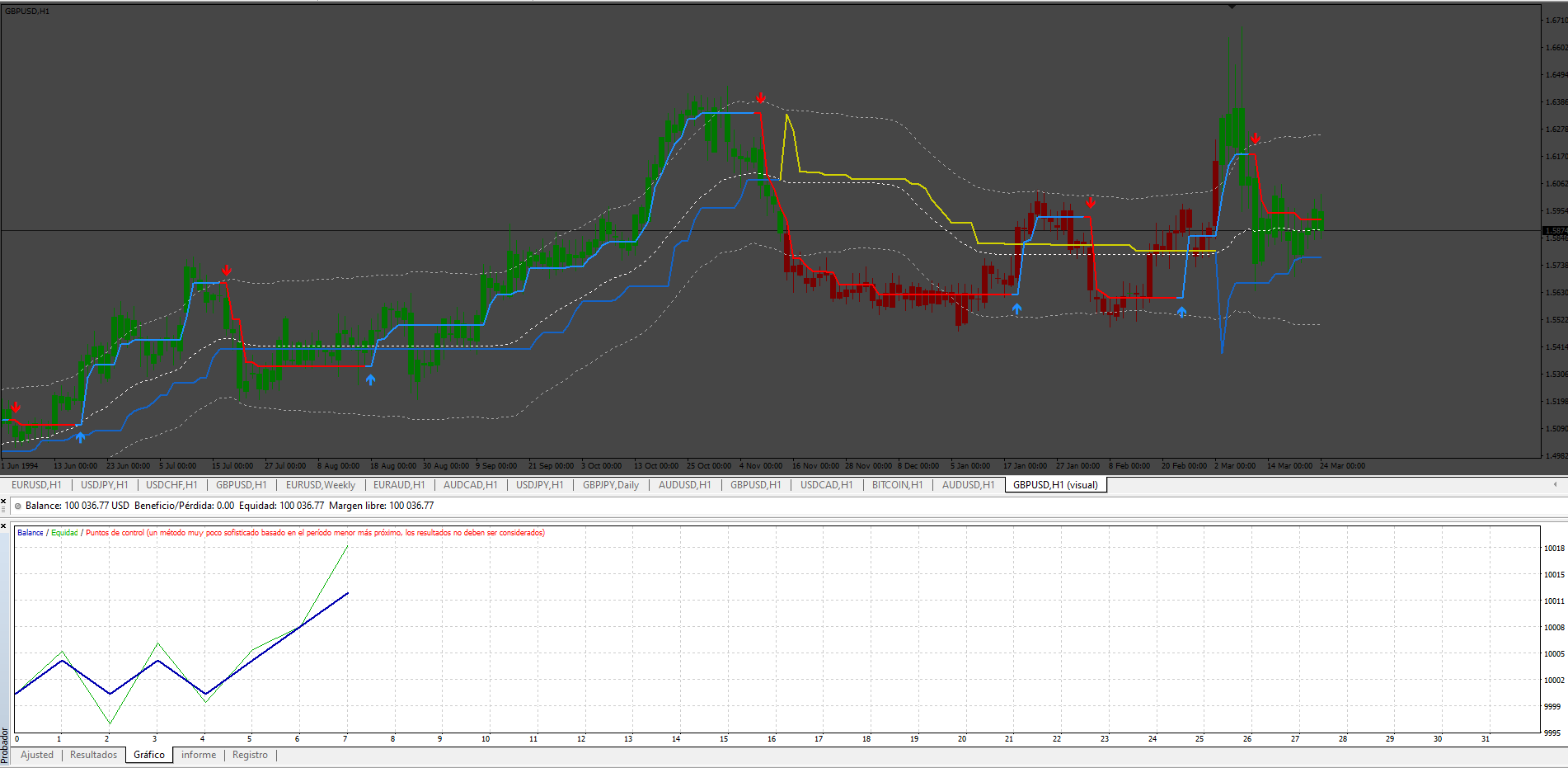
Task: Click the Balance: 100 036.77 USD text
Action: pos(77,507)
